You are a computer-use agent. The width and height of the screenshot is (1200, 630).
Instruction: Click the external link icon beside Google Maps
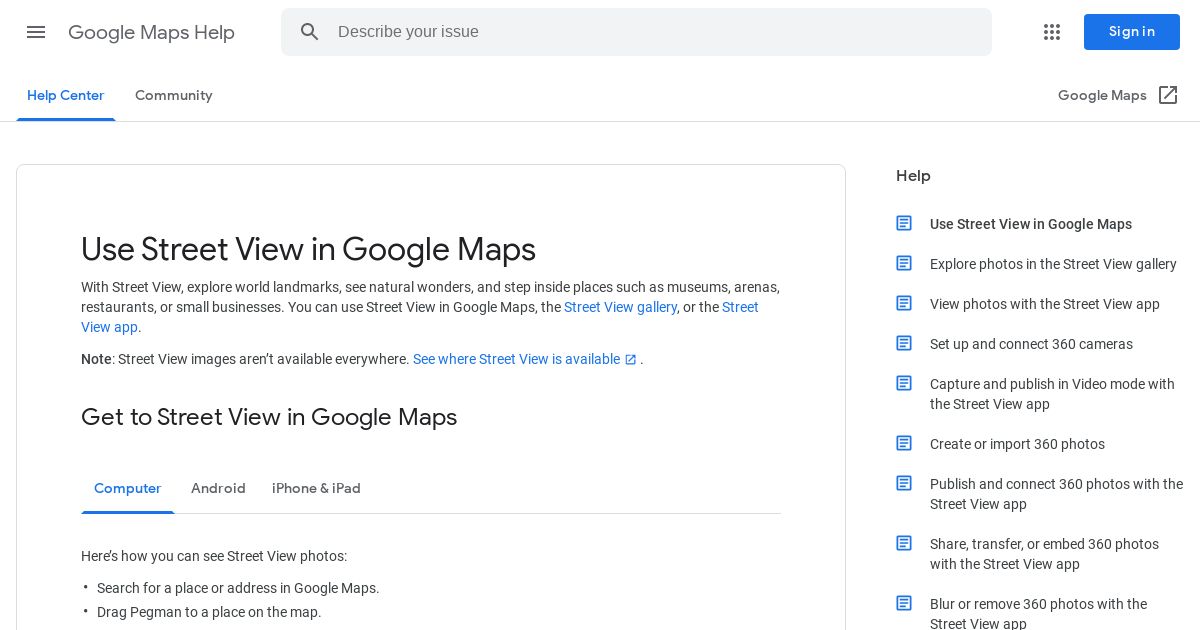click(x=1168, y=95)
